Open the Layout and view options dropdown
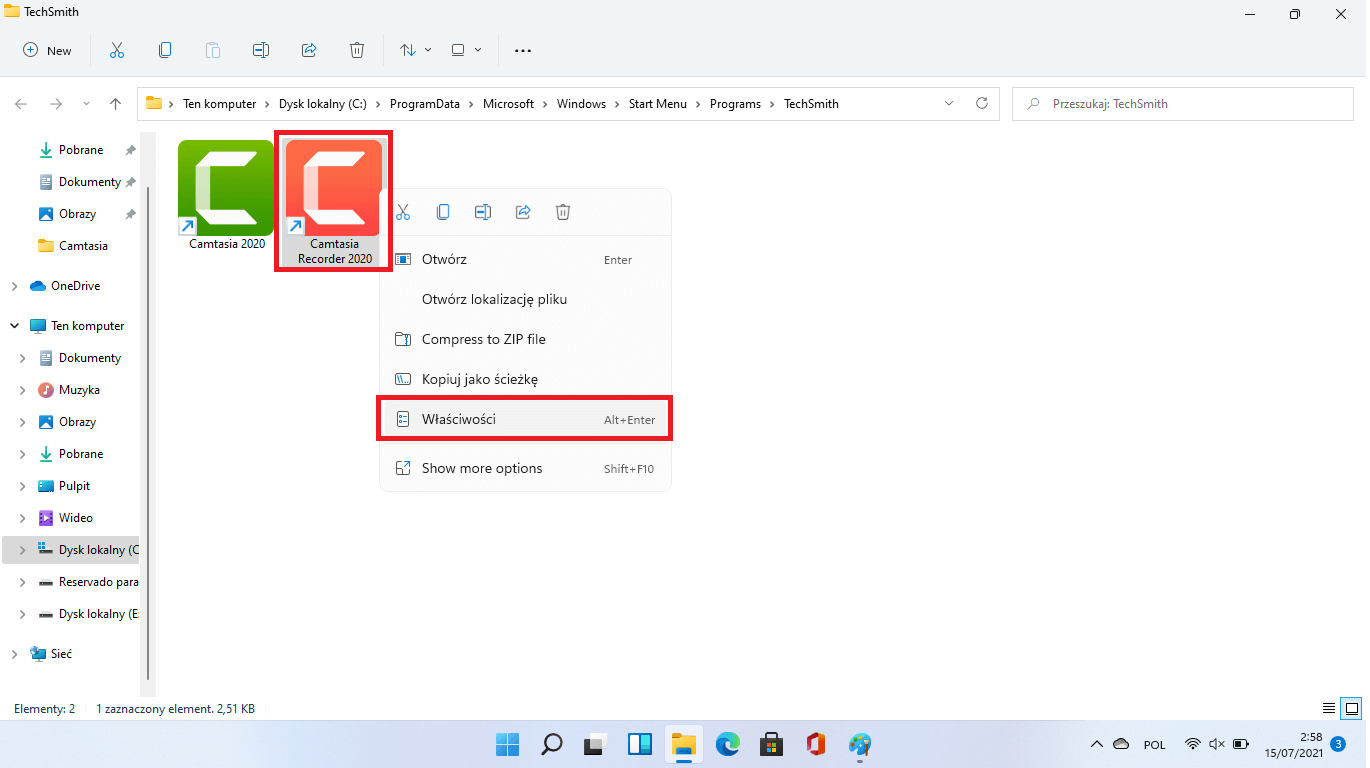The image size is (1370, 768). tap(466, 50)
